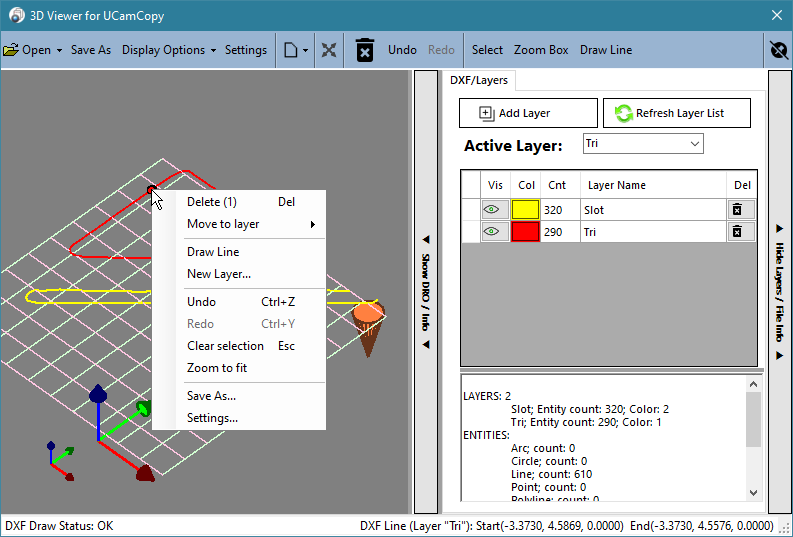Delete the Slot layer using its trash icon
Image resolution: width=793 pixels, height=537 pixels.
point(741,209)
